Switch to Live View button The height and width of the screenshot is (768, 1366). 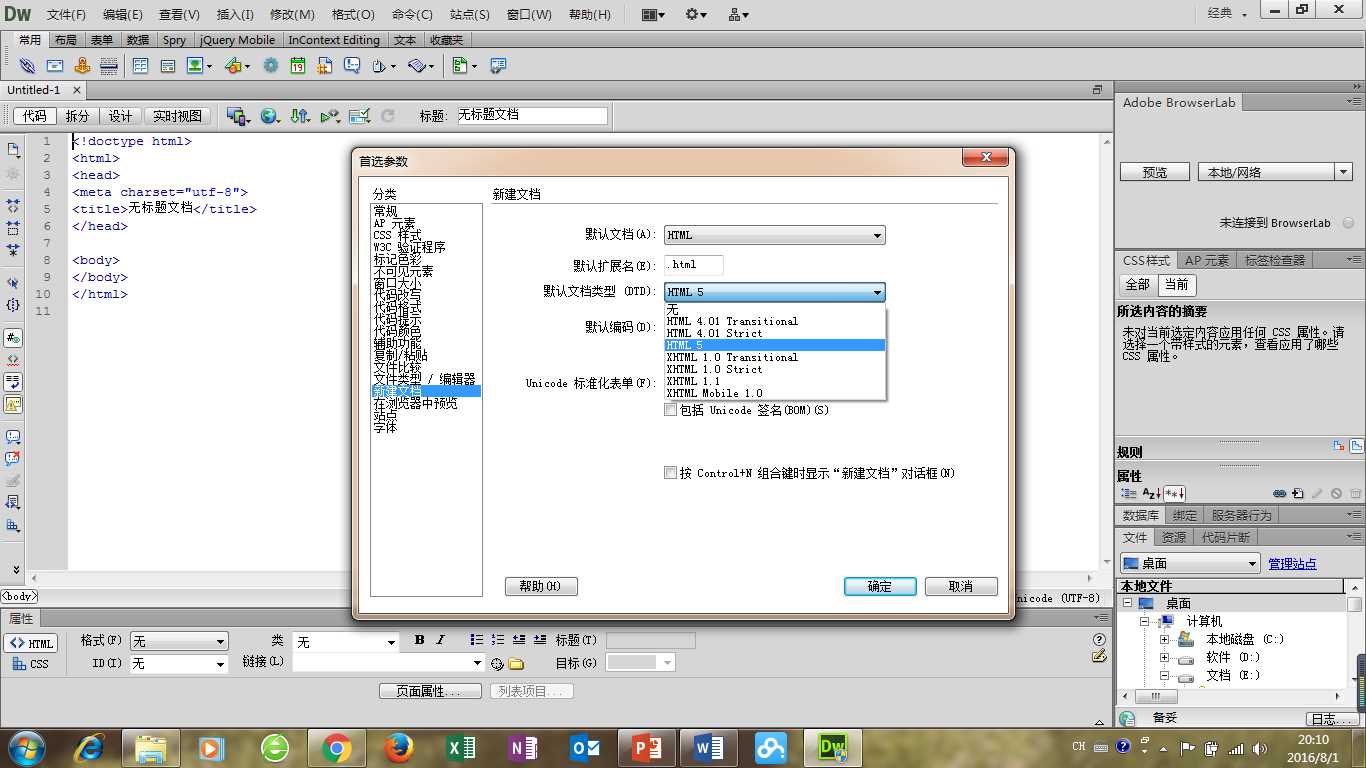(177, 116)
